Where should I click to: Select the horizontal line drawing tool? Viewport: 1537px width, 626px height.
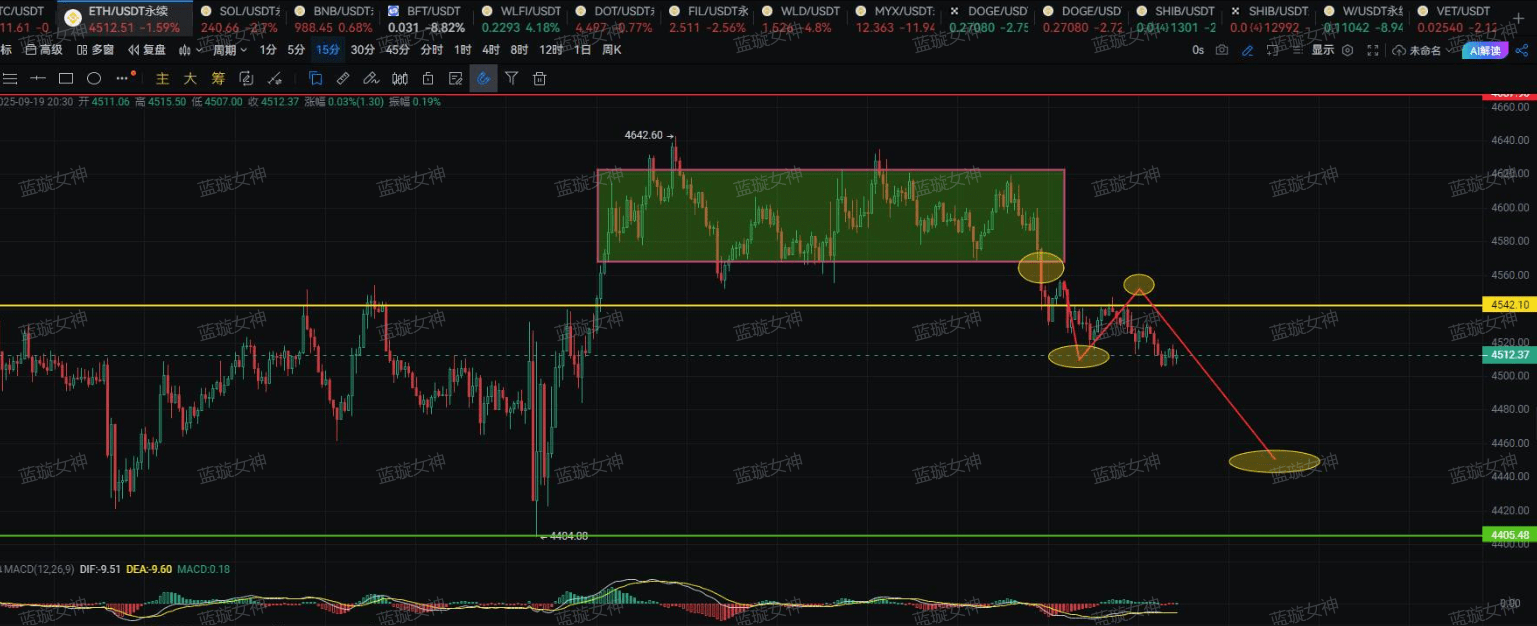(x=38, y=78)
